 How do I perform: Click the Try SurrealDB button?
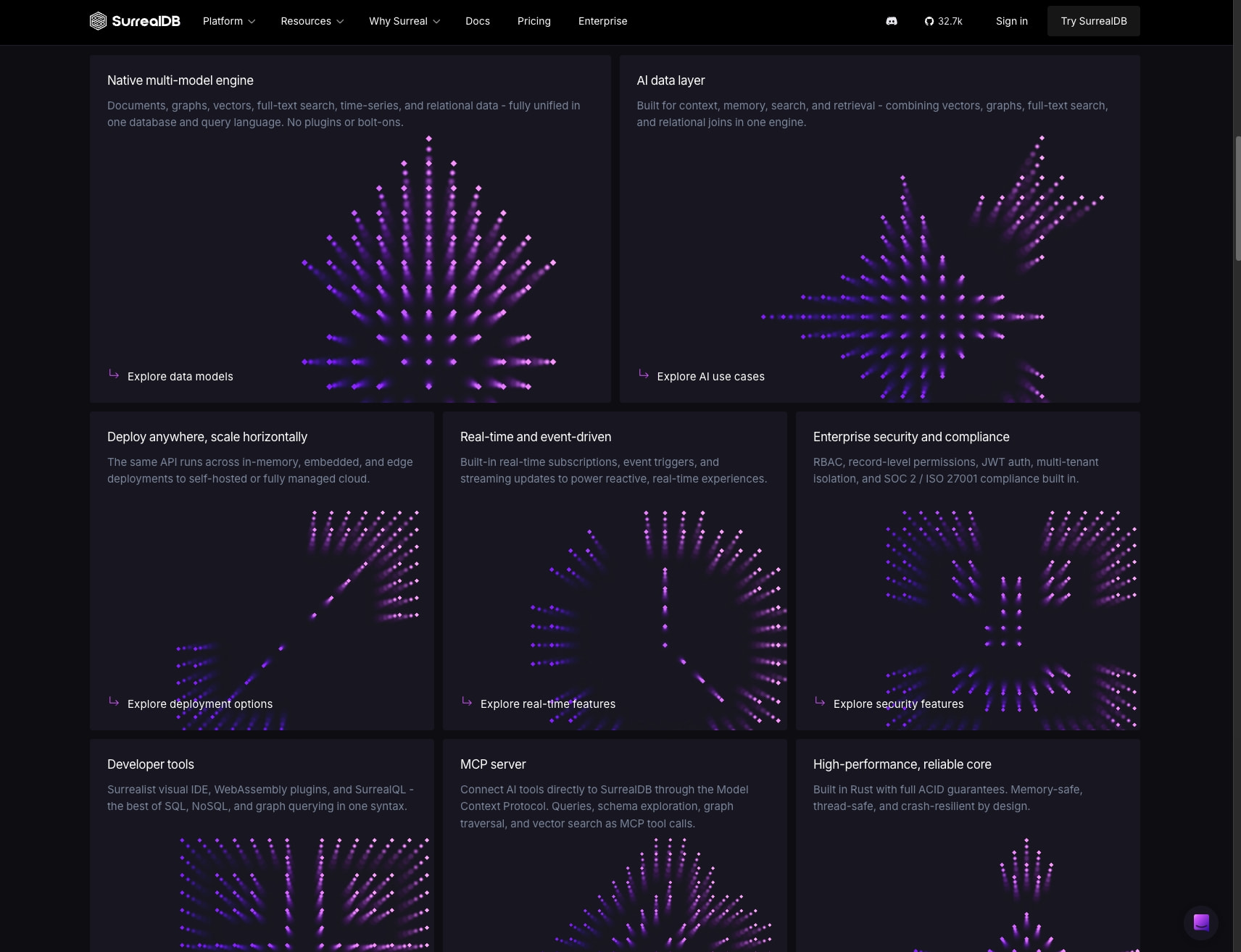coord(1094,21)
